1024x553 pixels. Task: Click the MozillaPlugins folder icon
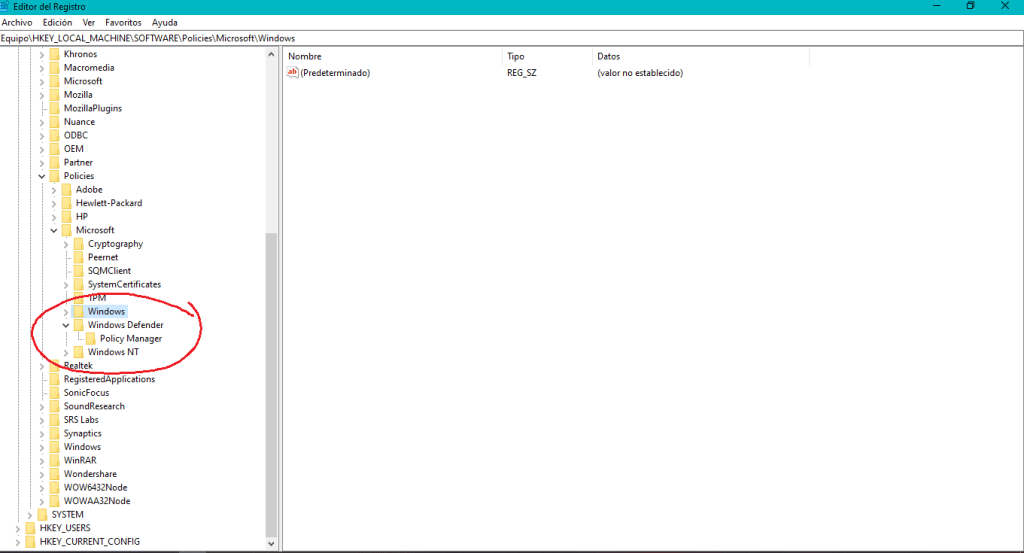[54, 108]
